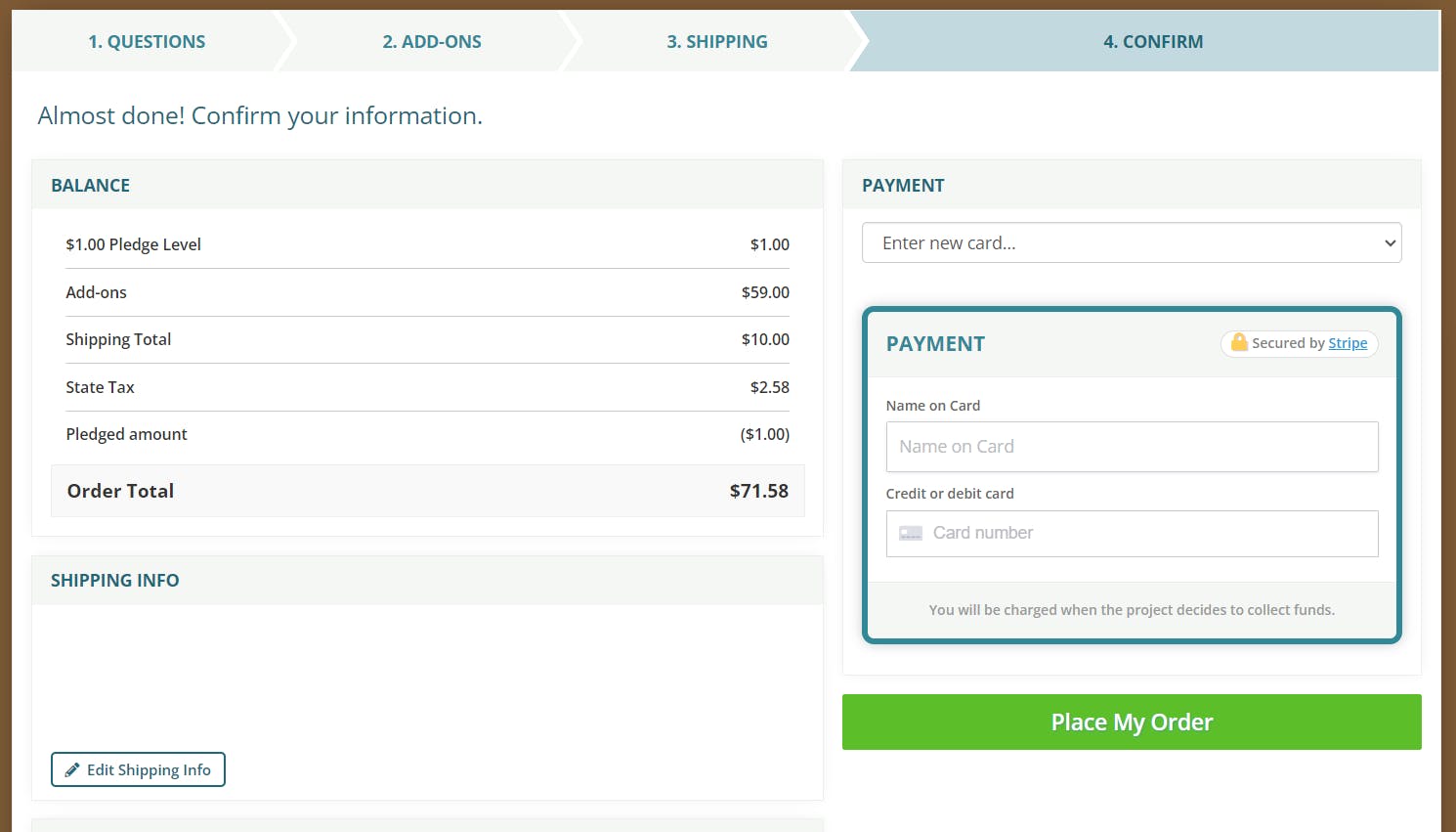Focus the Name on Card field

click(x=1132, y=447)
